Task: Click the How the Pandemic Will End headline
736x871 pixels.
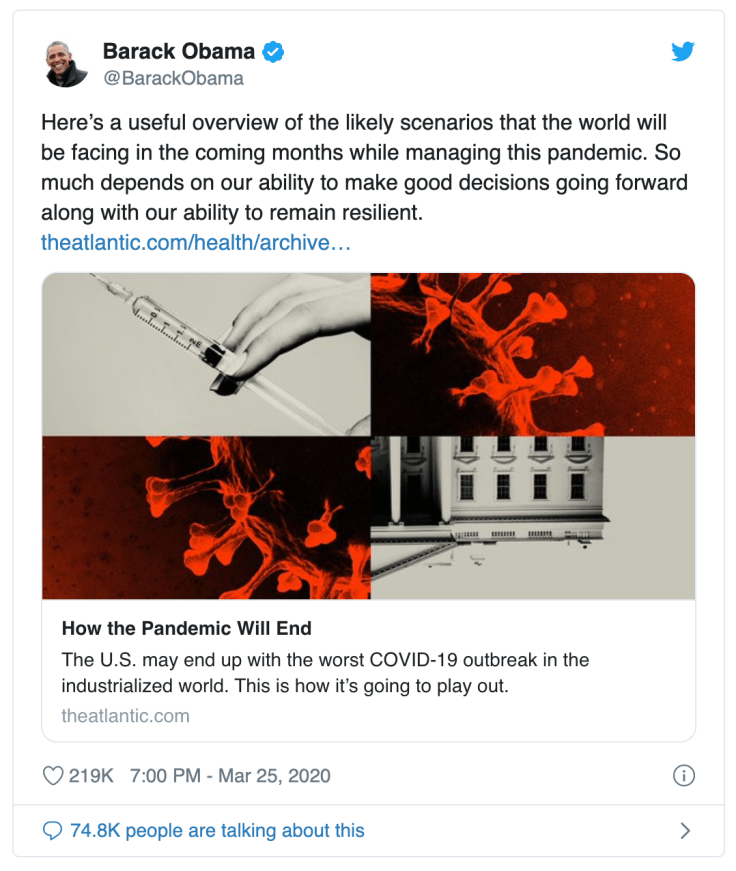Action: (187, 629)
